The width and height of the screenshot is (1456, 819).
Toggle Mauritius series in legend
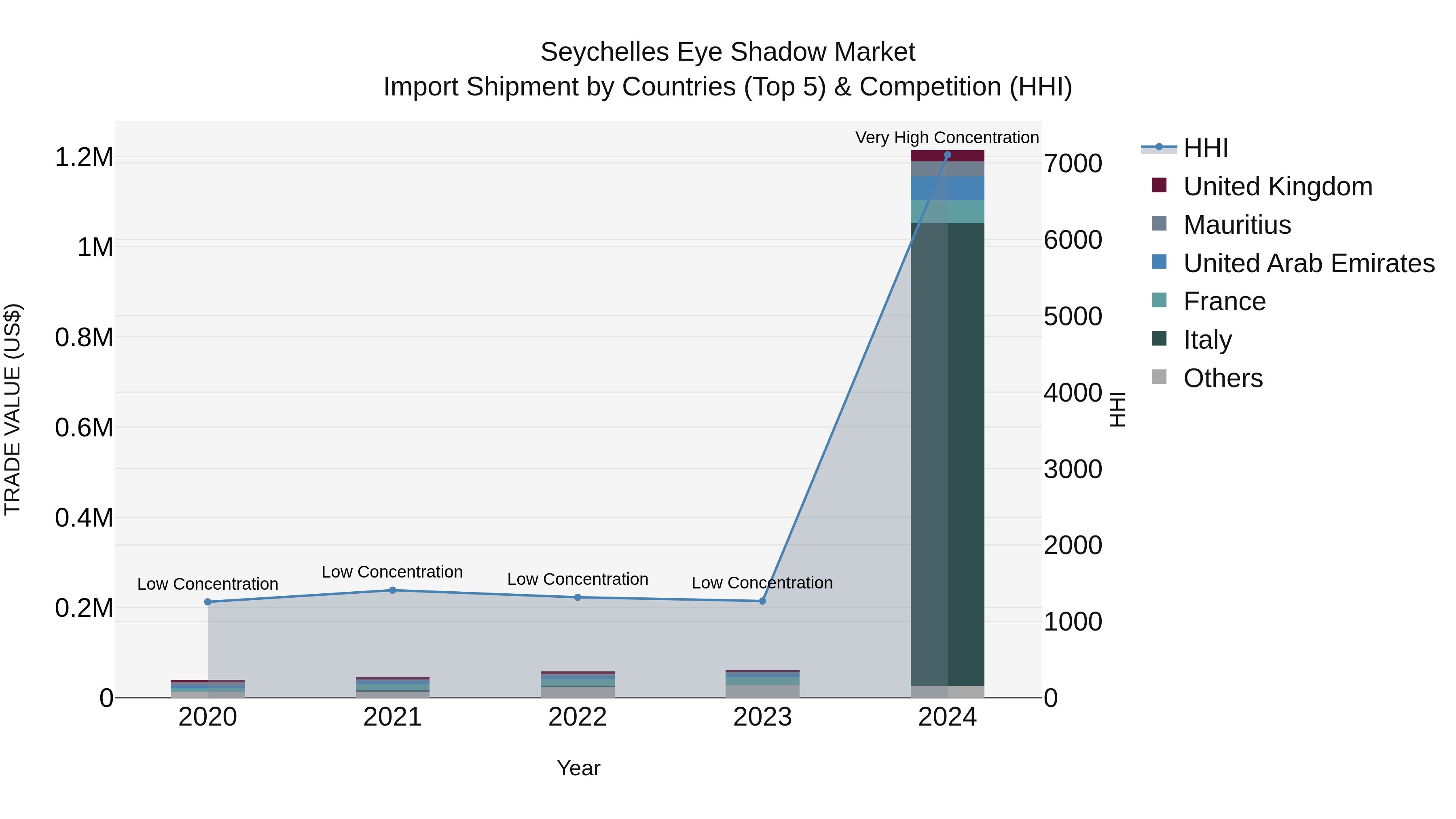(x=1221, y=224)
